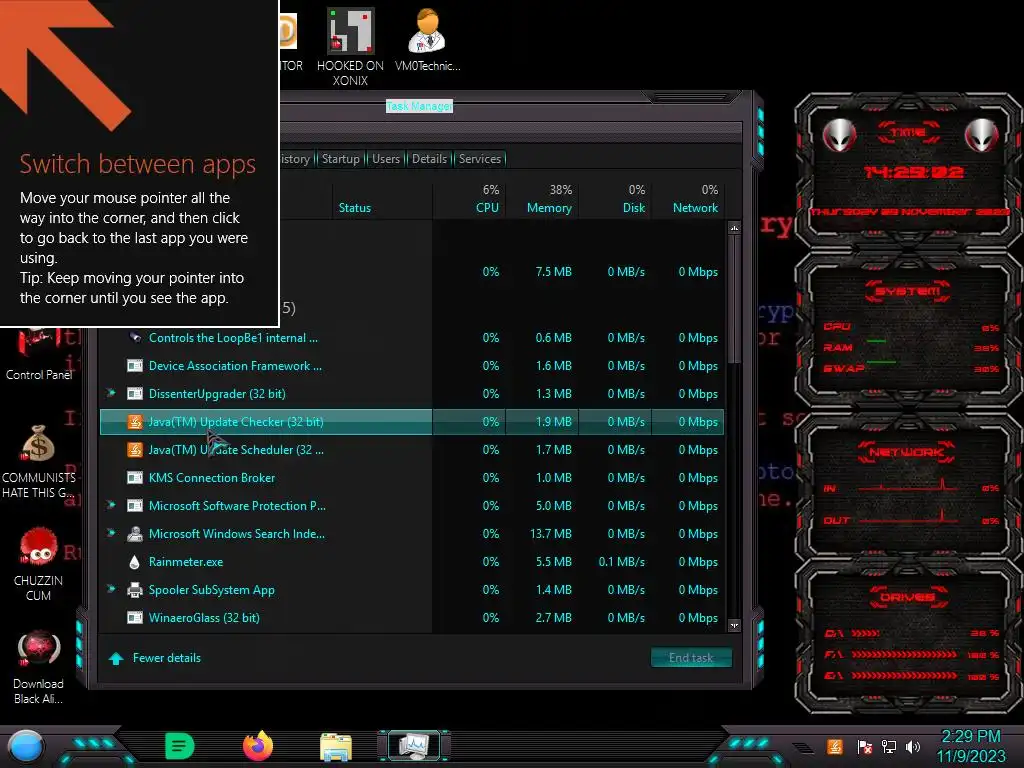The height and width of the screenshot is (768, 1024).
Task: Click the Task Manager window title text
Action: coord(419,106)
